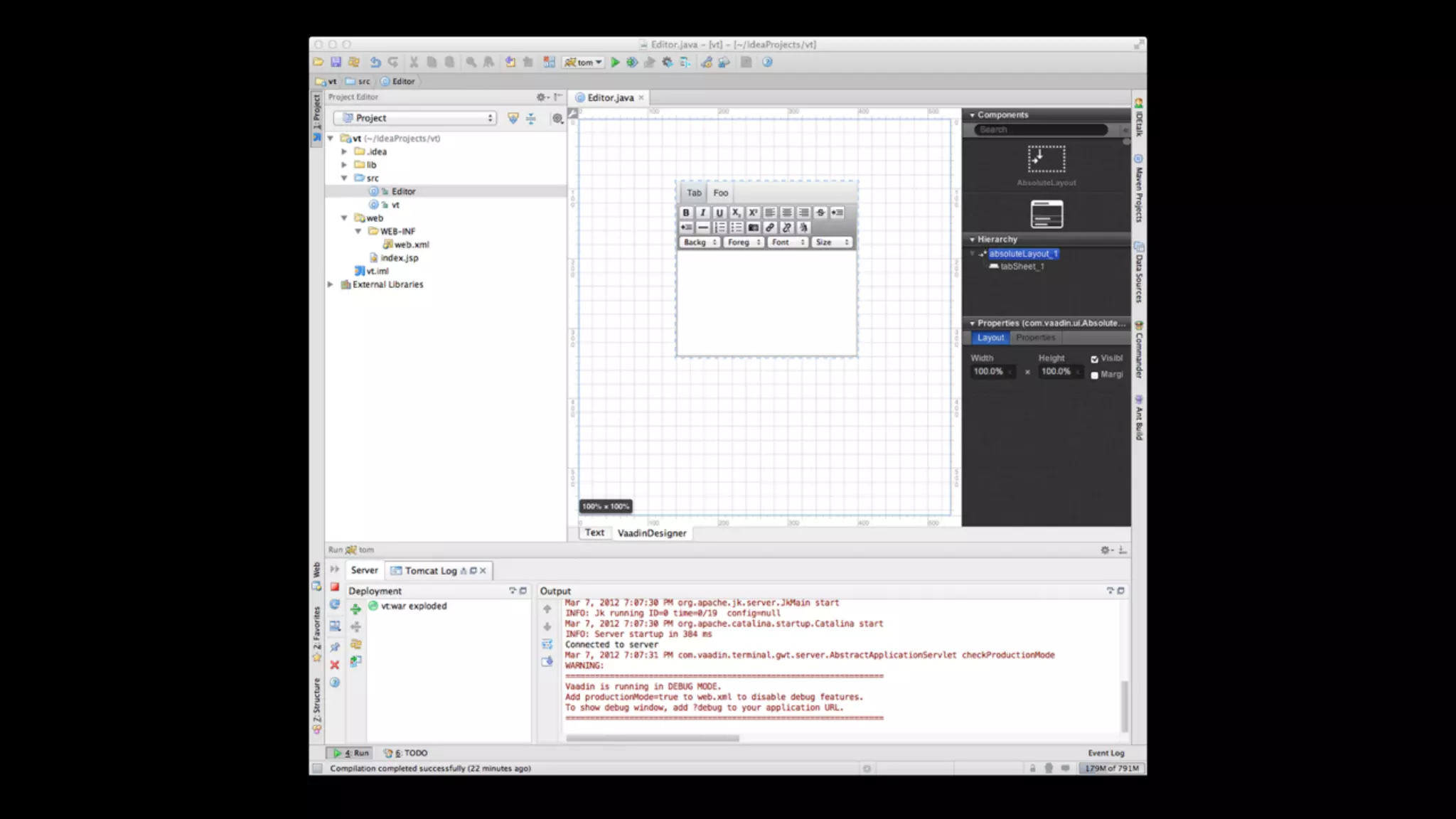Open the tom run configuration dropdown
The image size is (1456, 819).
click(x=584, y=63)
